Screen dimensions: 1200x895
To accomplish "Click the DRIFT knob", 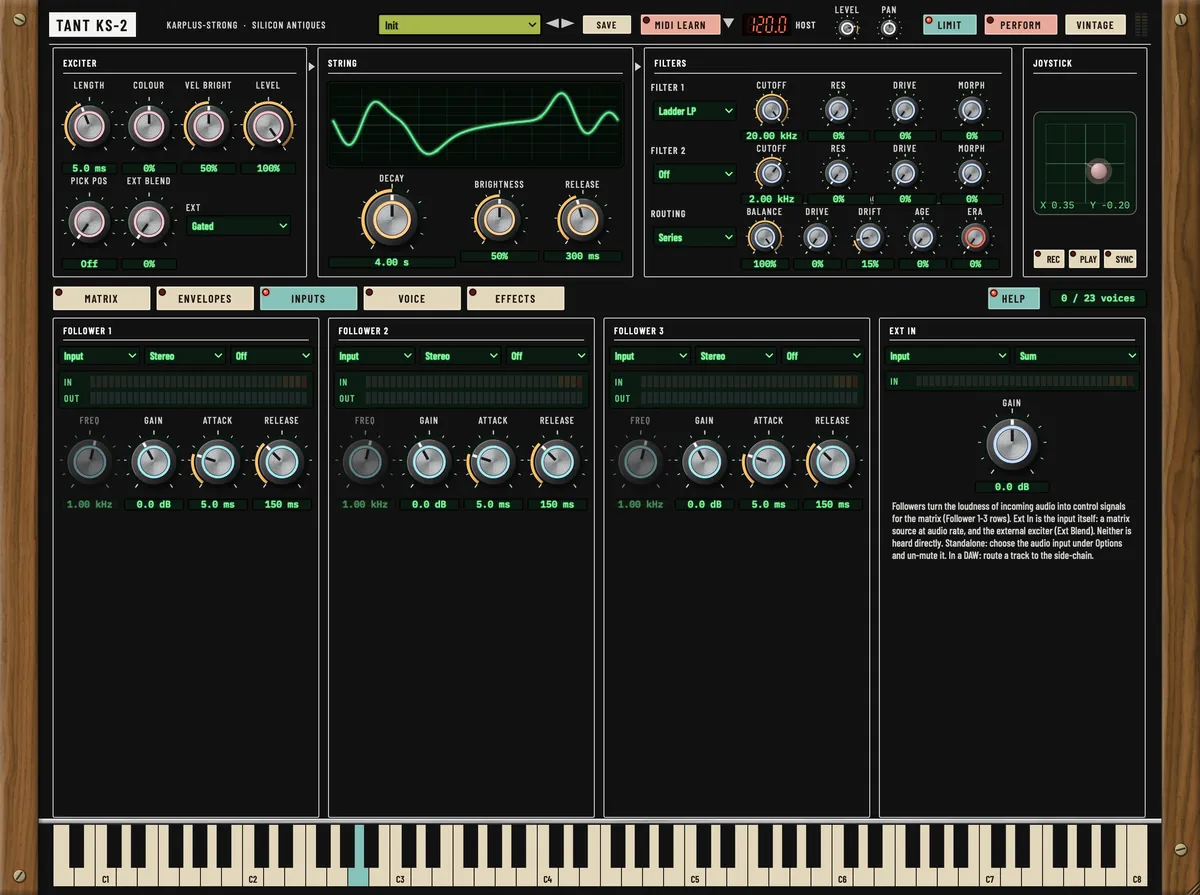I will click(x=869, y=237).
